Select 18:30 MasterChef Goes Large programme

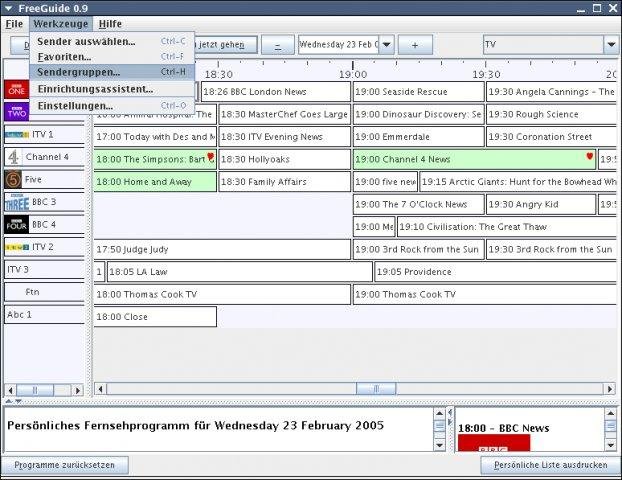pos(284,114)
